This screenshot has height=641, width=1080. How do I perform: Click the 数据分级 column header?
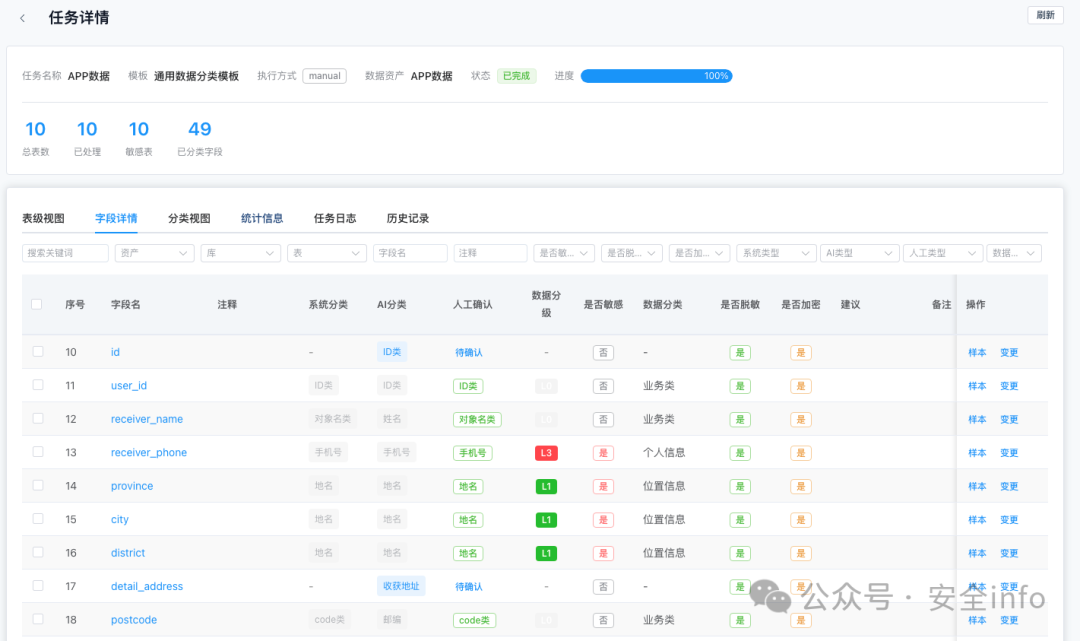click(x=546, y=304)
